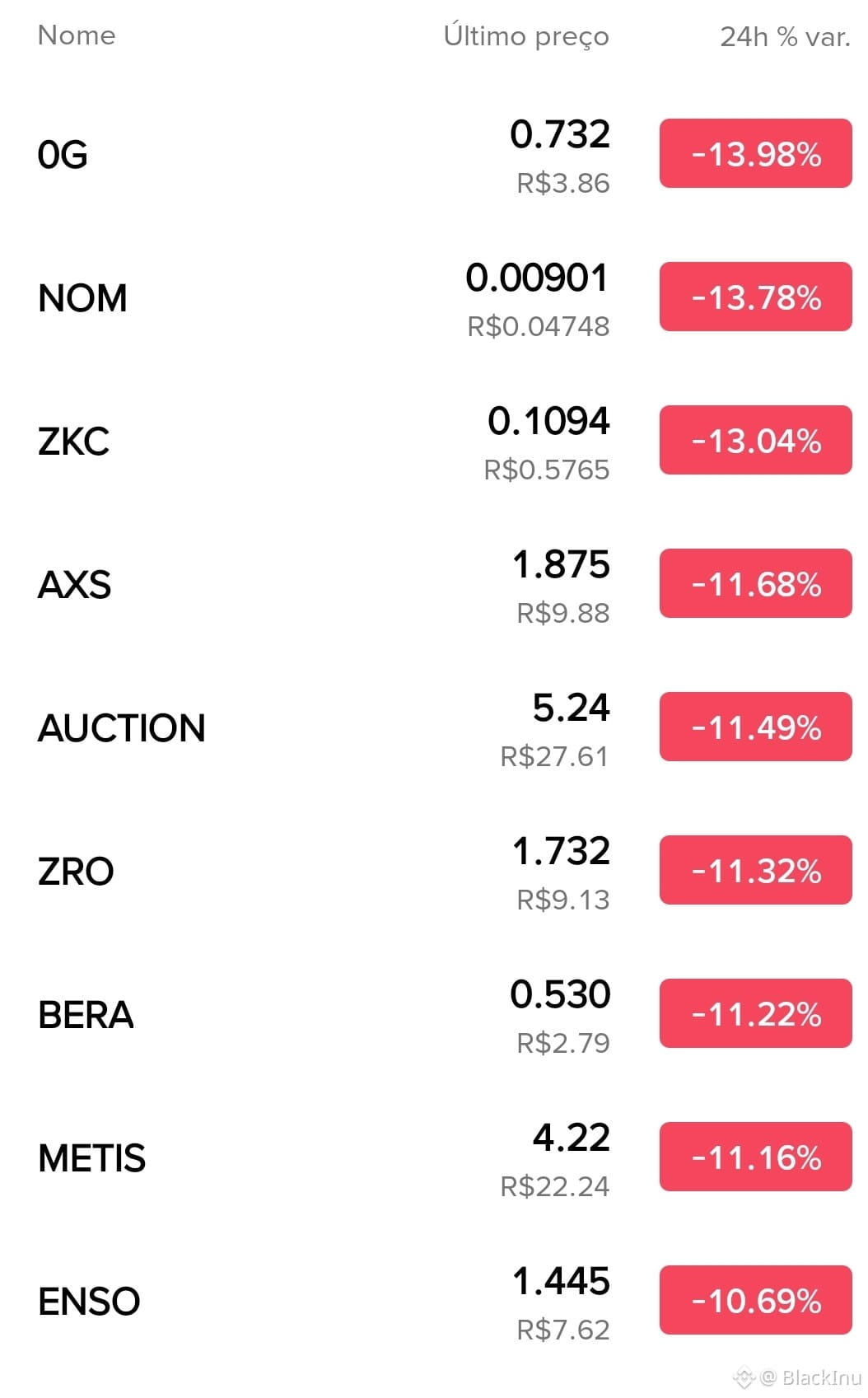Select the AUCTION coin name
This screenshot has height=1398, width=868.
122,728
